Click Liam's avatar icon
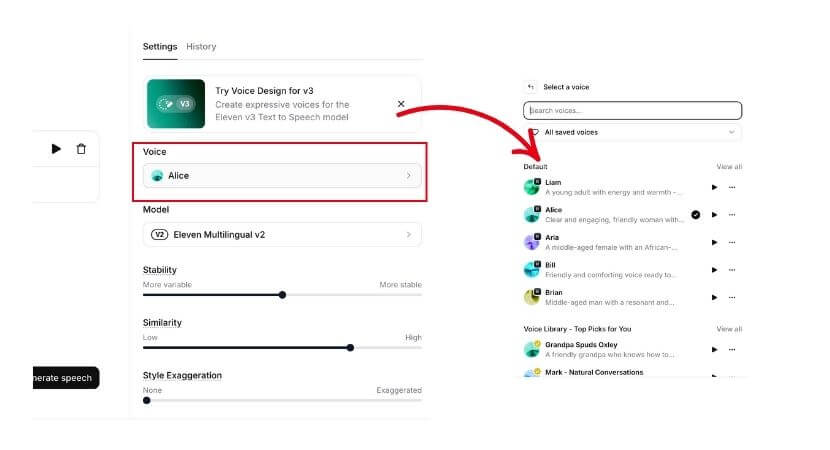 click(532, 187)
